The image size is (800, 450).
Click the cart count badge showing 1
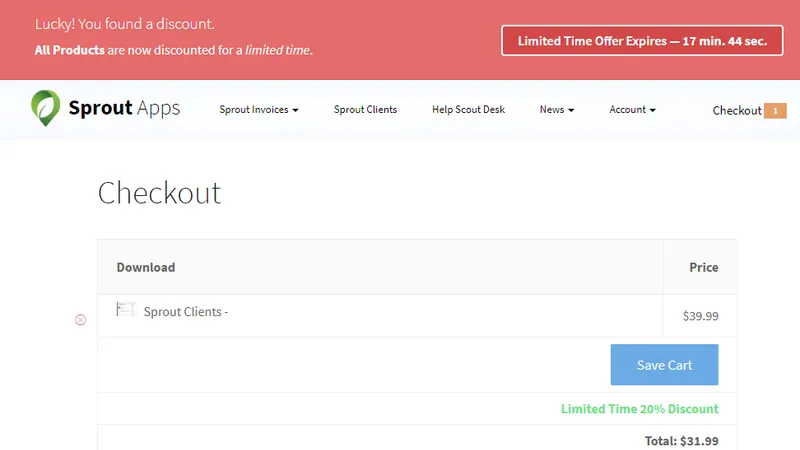(x=775, y=111)
